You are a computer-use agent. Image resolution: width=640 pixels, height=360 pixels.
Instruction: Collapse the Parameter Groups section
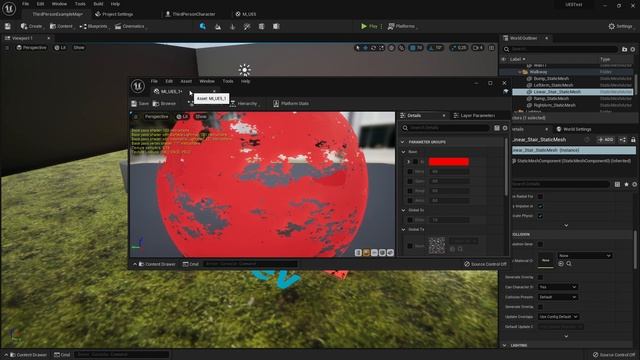403,142
